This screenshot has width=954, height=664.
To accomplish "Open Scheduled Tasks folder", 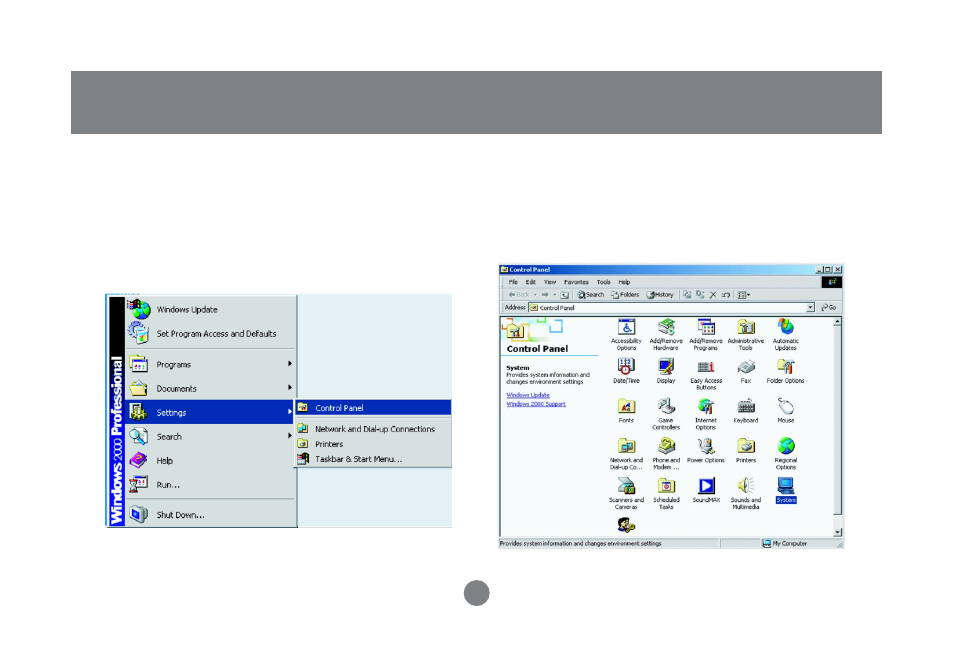I will pyautogui.click(x=666, y=494).
